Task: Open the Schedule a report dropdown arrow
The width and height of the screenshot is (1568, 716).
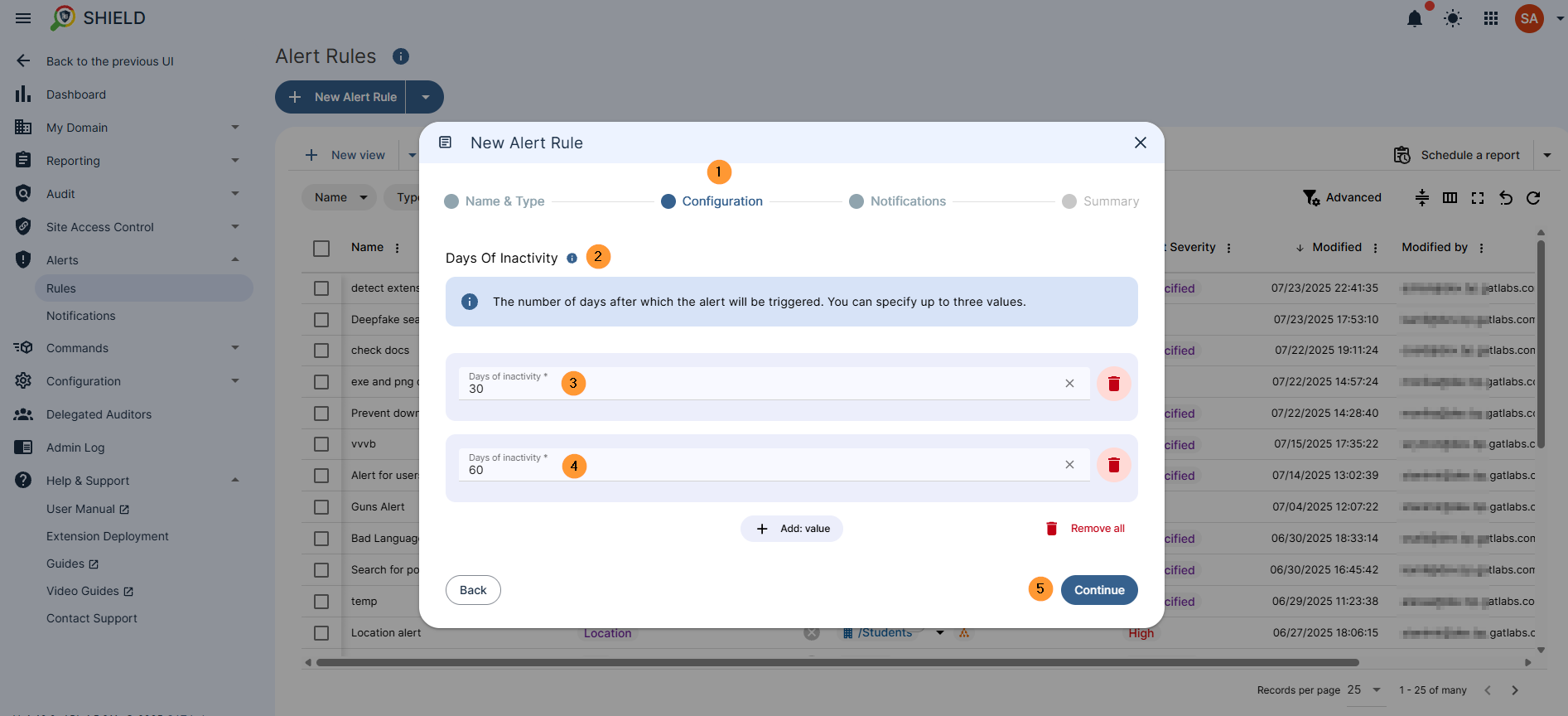Action: coord(1547,155)
